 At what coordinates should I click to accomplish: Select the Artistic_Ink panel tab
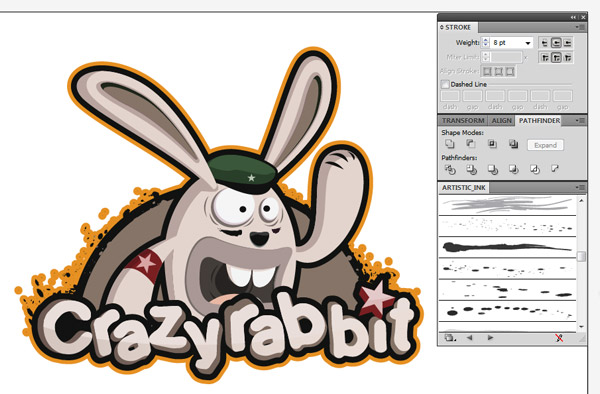click(463, 187)
